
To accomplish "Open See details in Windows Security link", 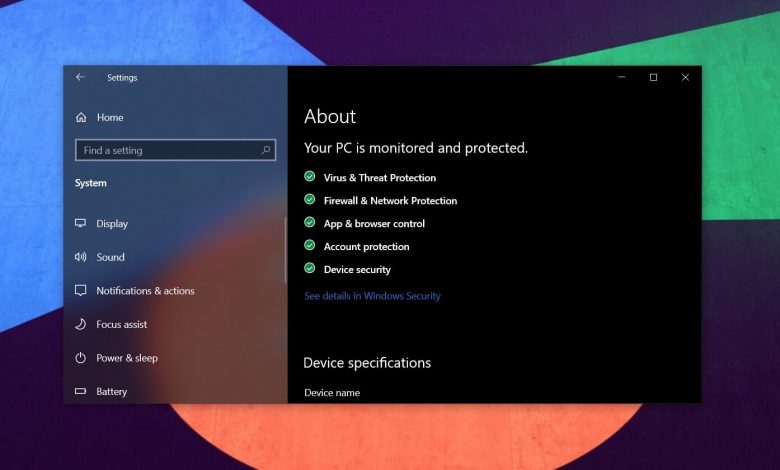I will pos(372,296).
